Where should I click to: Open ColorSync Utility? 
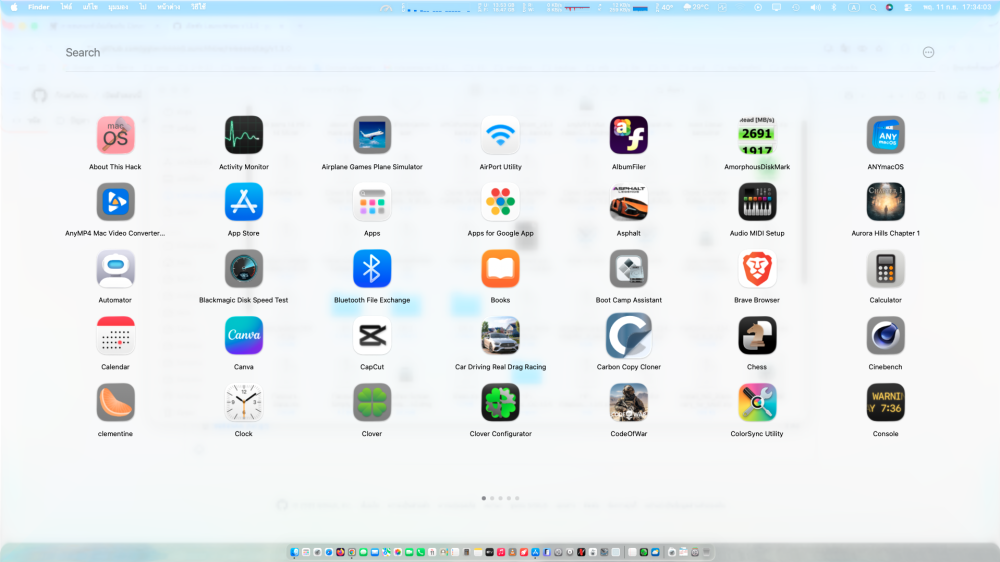click(756, 403)
